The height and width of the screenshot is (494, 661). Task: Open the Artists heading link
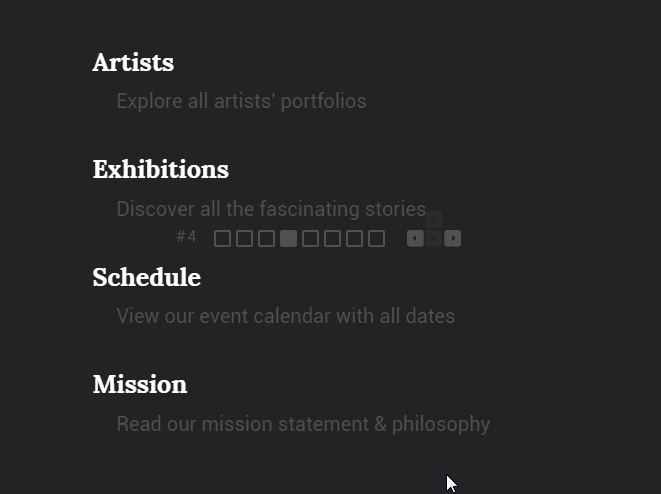click(x=133, y=62)
